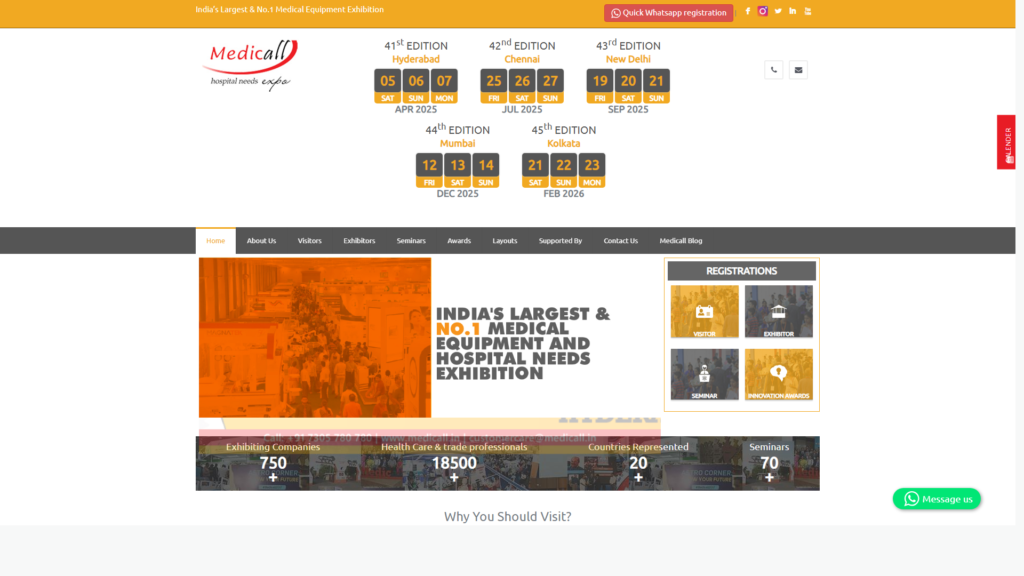Open the red Calendar side tab
Viewport: 1024px width, 576px height.
[1006, 142]
